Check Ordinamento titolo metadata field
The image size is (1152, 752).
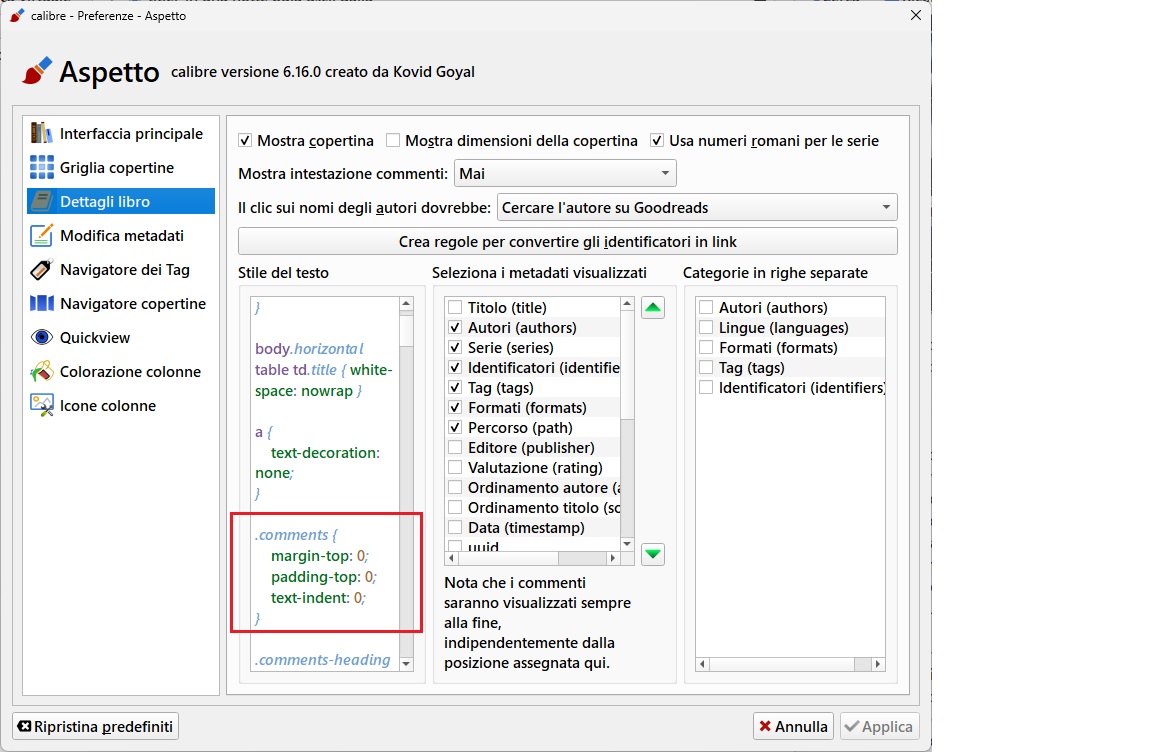tap(455, 507)
